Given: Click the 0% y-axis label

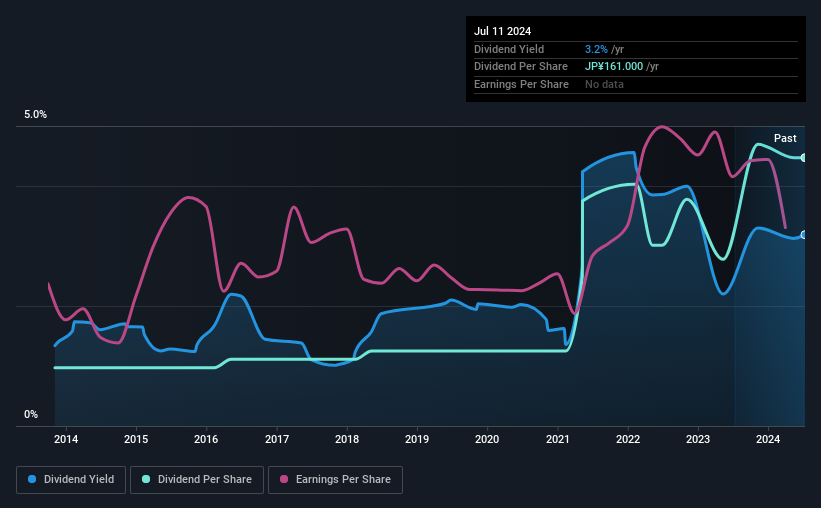Looking at the screenshot, I should (x=31, y=415).
